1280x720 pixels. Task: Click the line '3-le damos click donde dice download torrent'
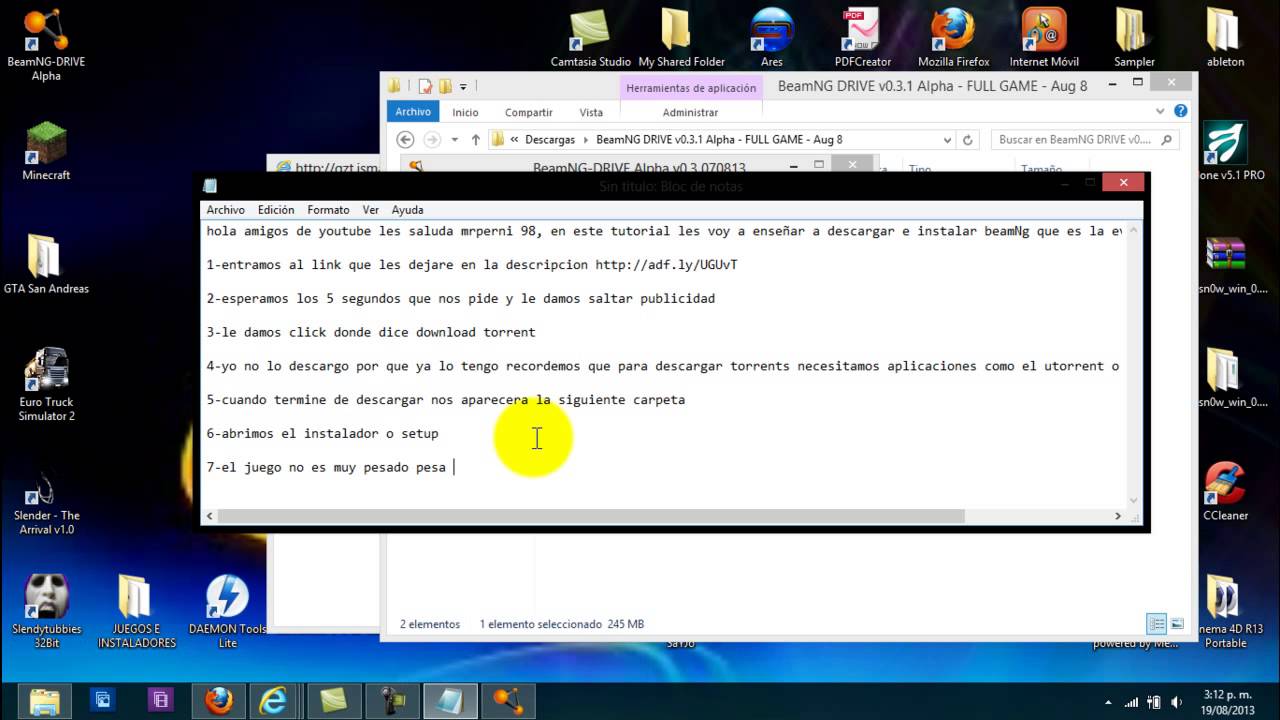pos(371,332)
